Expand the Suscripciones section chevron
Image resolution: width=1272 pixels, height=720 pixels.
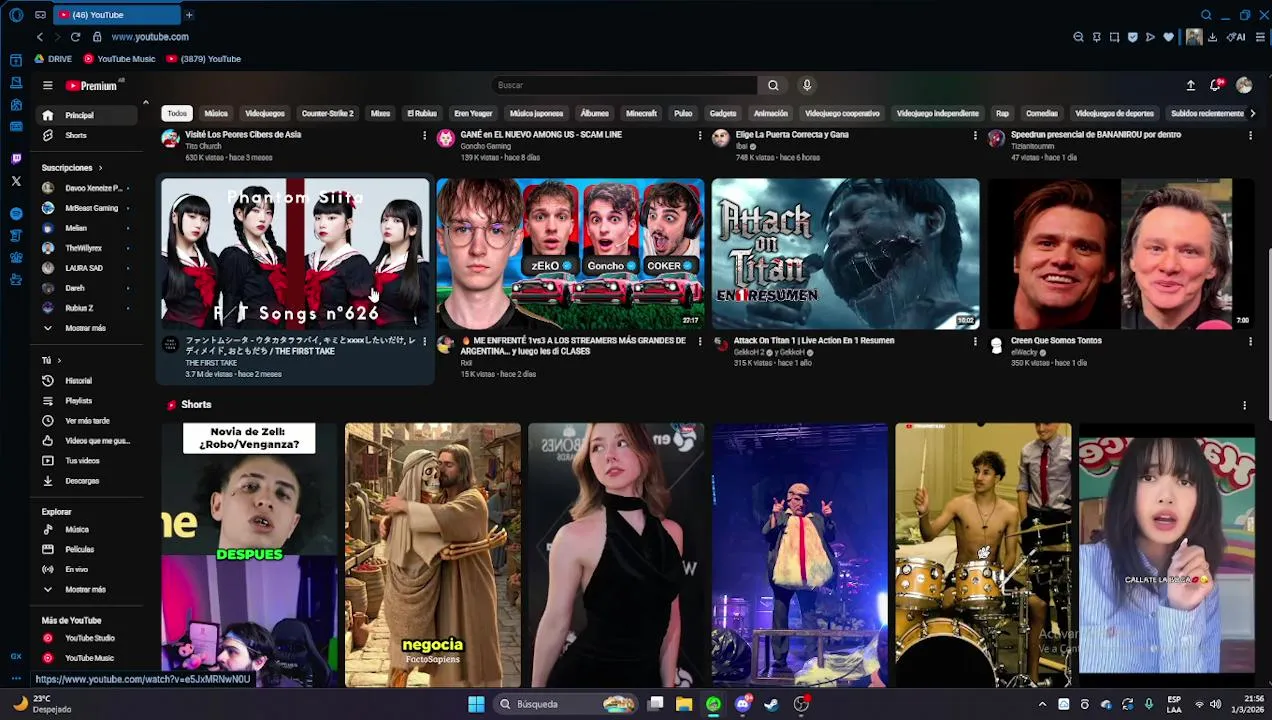100,168
